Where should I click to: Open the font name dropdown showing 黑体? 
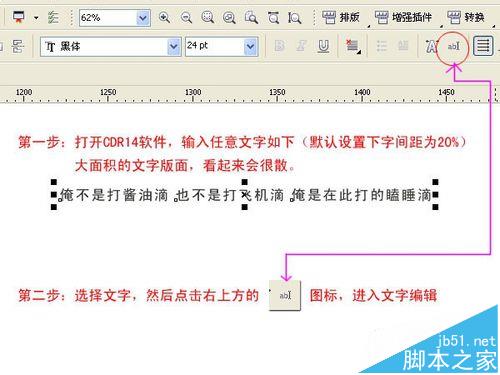[174, 47]
